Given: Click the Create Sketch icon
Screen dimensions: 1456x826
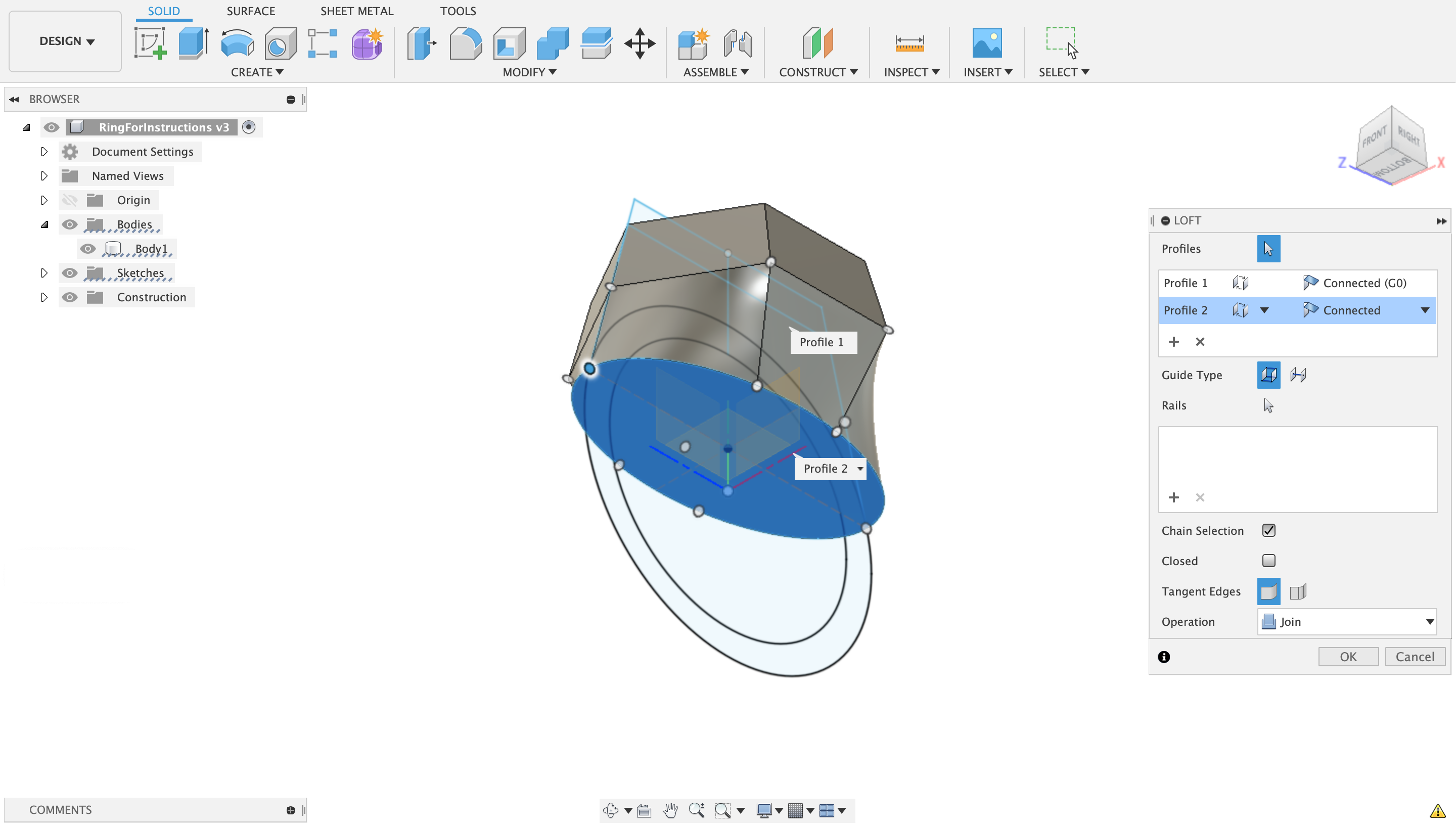Looking at the screenshot, I should point(150,43).
